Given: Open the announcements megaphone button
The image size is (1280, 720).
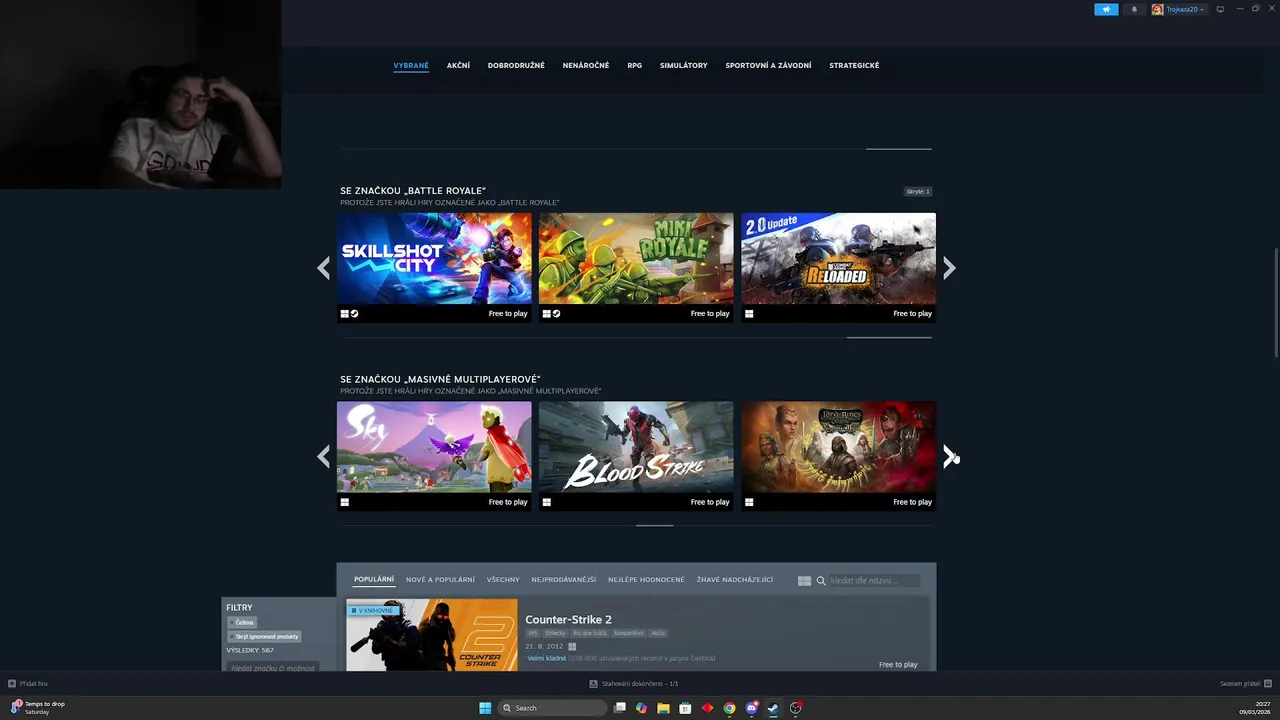Looking at the screenshot, I should tap(1106, 9).
